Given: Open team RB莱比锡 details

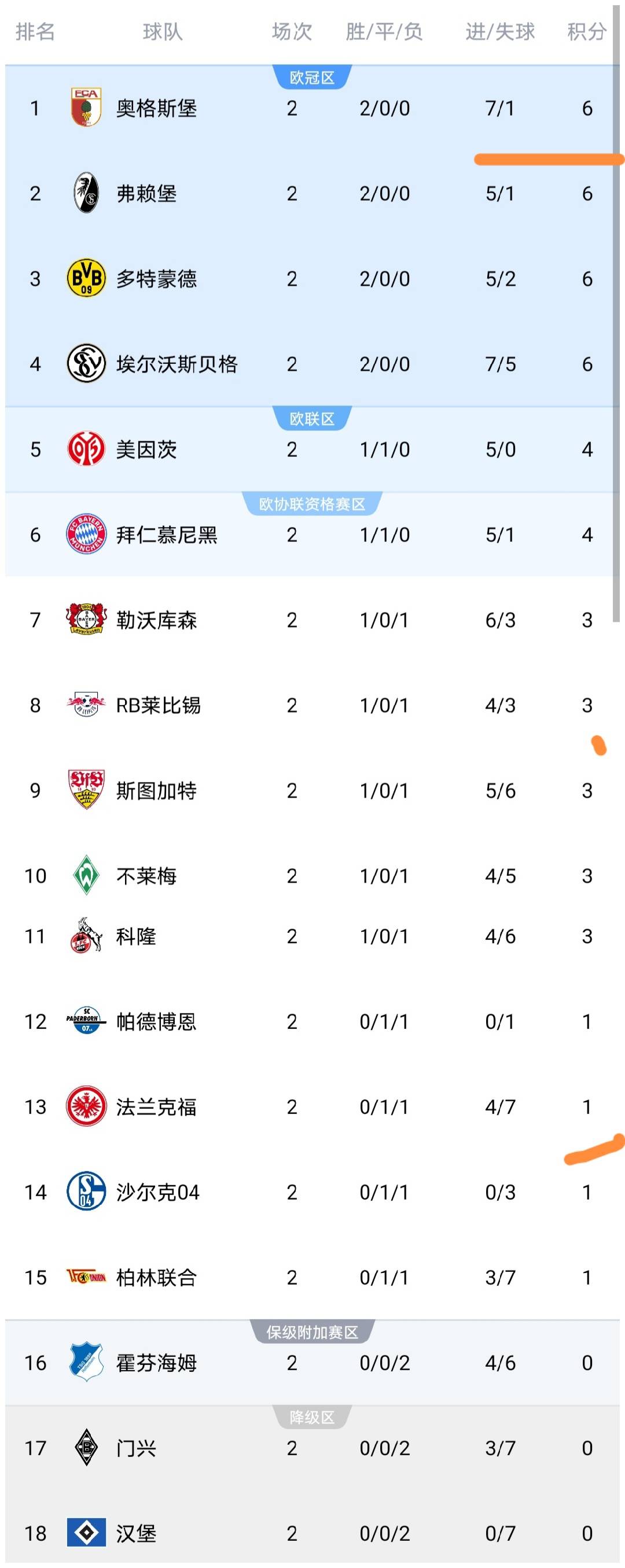Looking at the screenshot, I should point(159,705).
